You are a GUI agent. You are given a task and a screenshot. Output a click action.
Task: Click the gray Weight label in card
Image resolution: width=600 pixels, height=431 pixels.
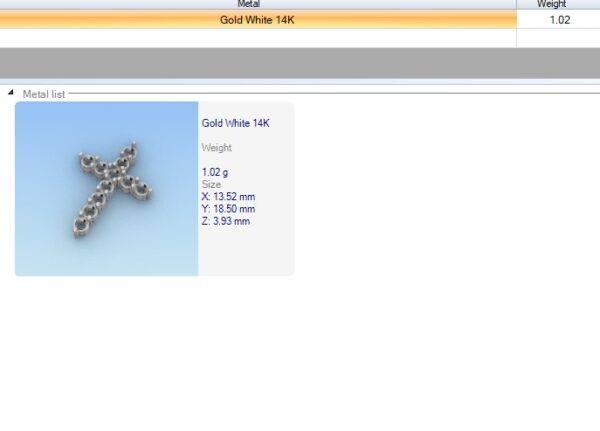[x=217, y=147]
